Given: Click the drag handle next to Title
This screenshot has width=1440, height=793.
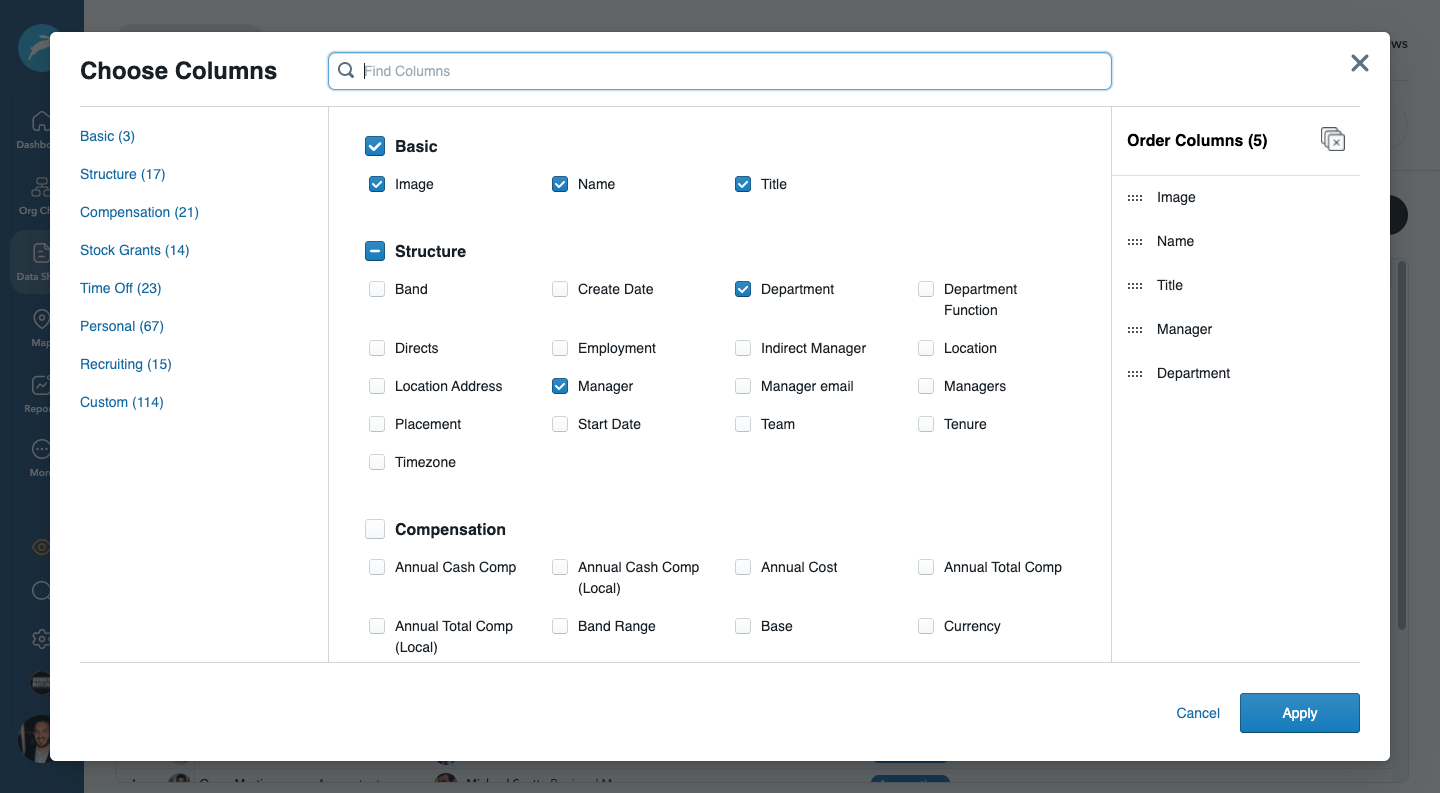Looking at the screenshot, I should coord(1135,286).
